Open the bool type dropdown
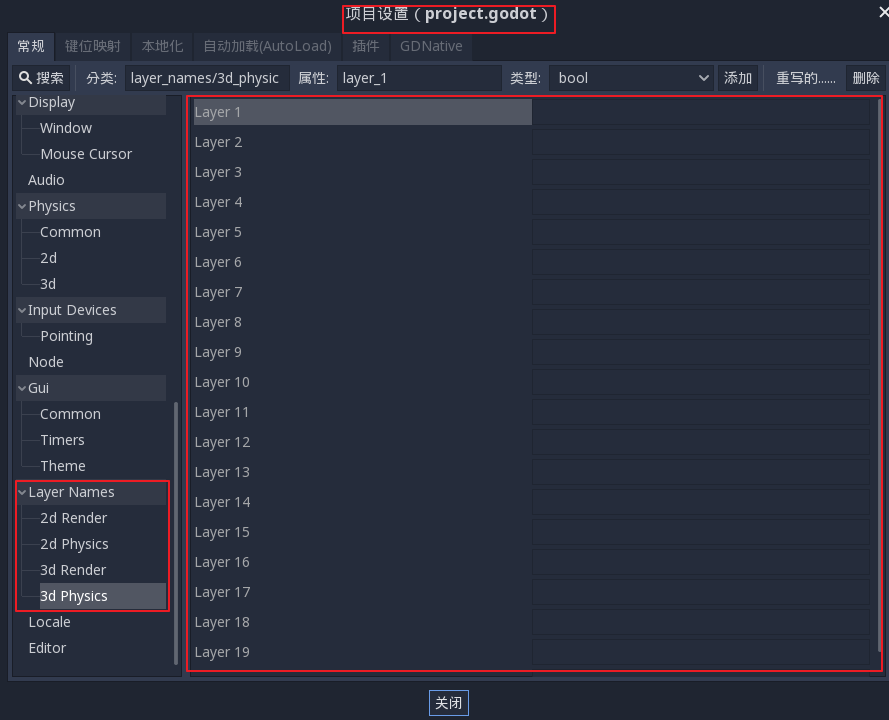This screenshot has width=889, height=720. click(x=630, y=78)
